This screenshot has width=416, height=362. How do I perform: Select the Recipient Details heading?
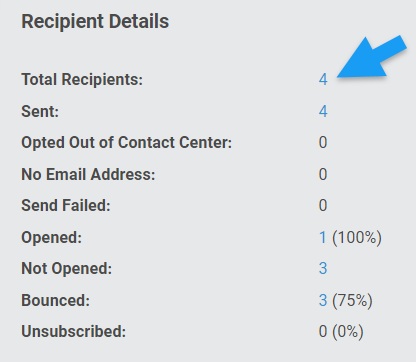[95, 22]
